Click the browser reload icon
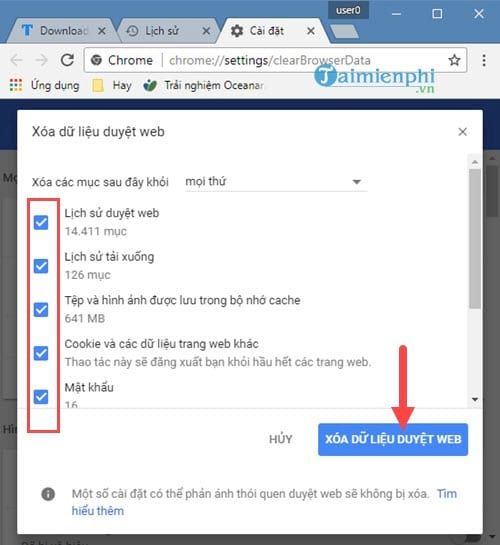The image size is (500, 545). click(67, 60)
